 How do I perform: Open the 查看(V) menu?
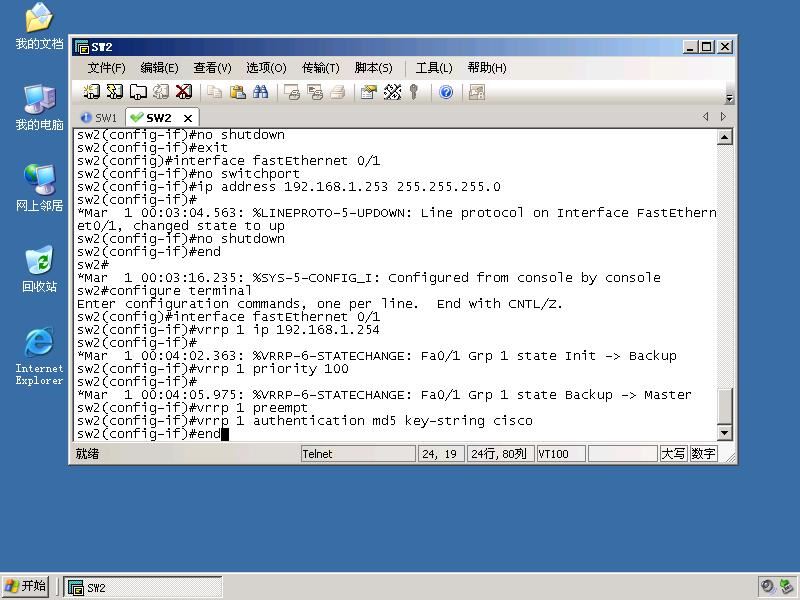(212, 68)
